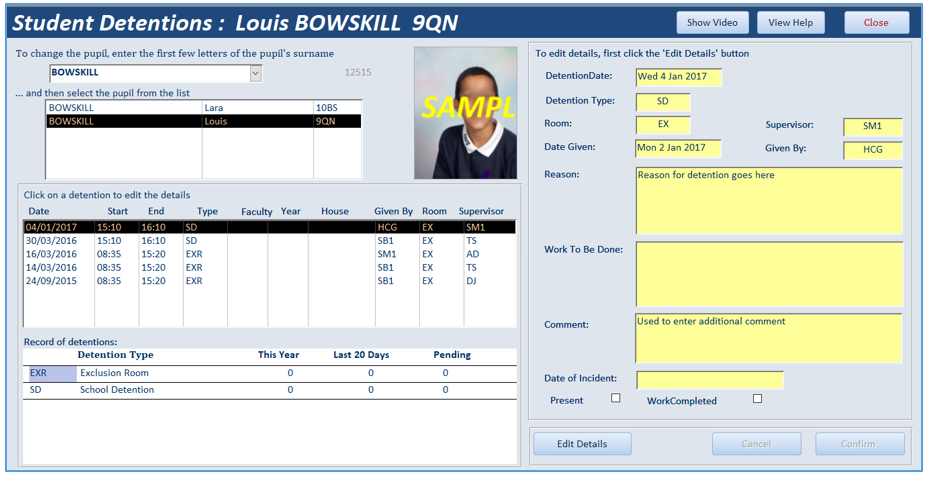The height and width of the screenshot is (477, 928).
Task: Click the pupil ID number 12515
Action: pos(358,72)
